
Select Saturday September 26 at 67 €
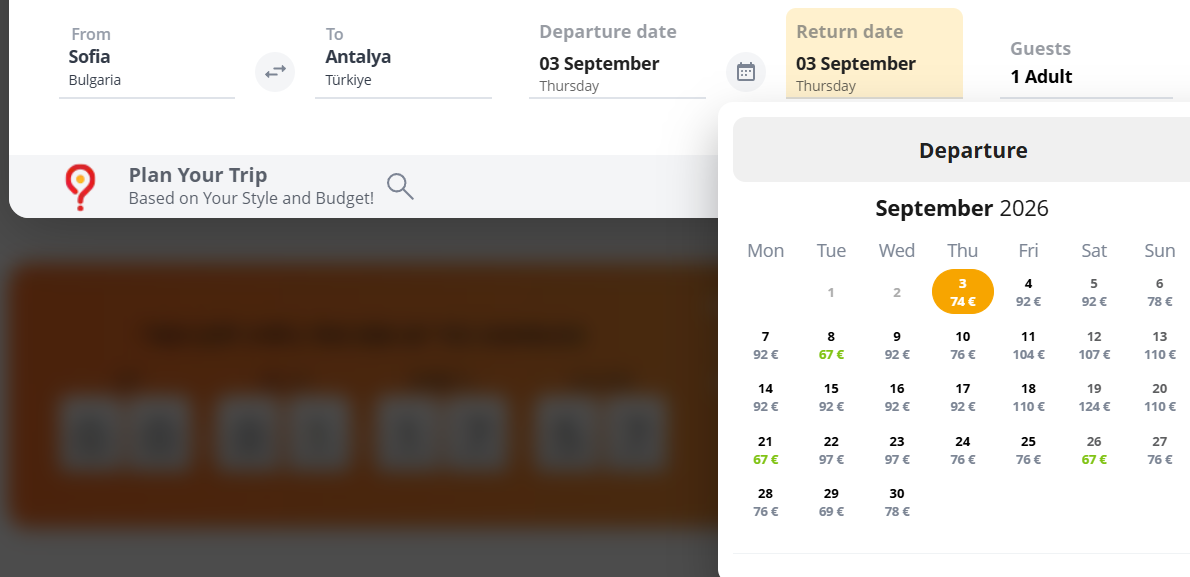point(1094,450)
